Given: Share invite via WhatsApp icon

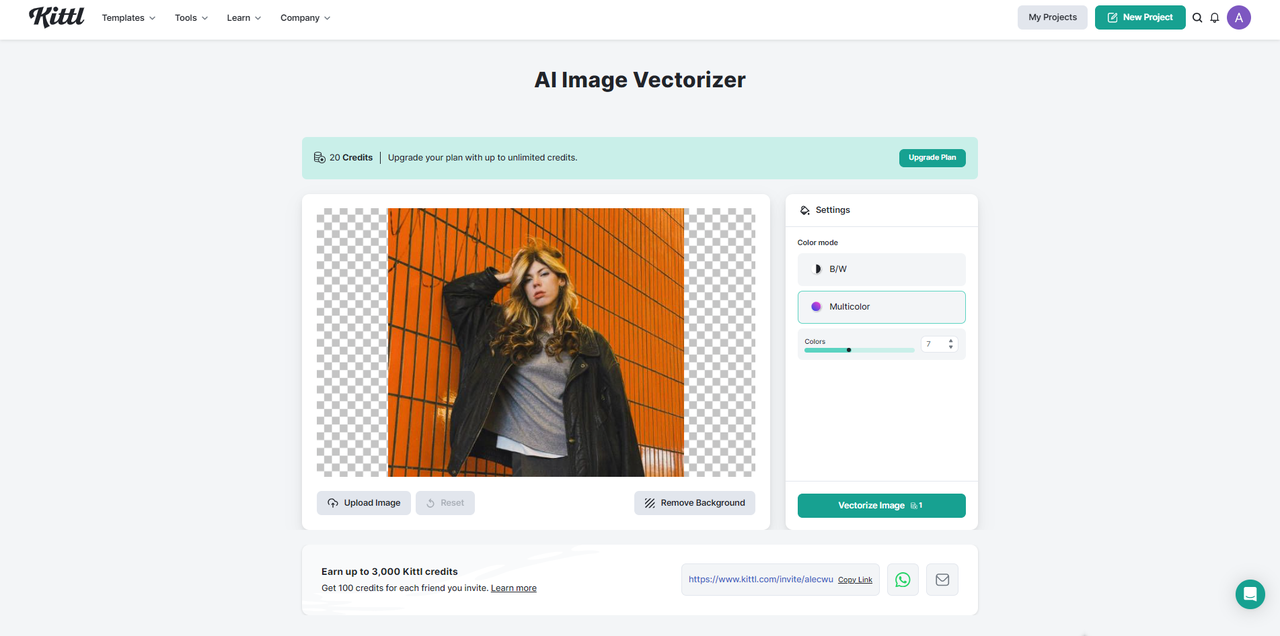Looking at the screenshot, I should pos(903,579).
